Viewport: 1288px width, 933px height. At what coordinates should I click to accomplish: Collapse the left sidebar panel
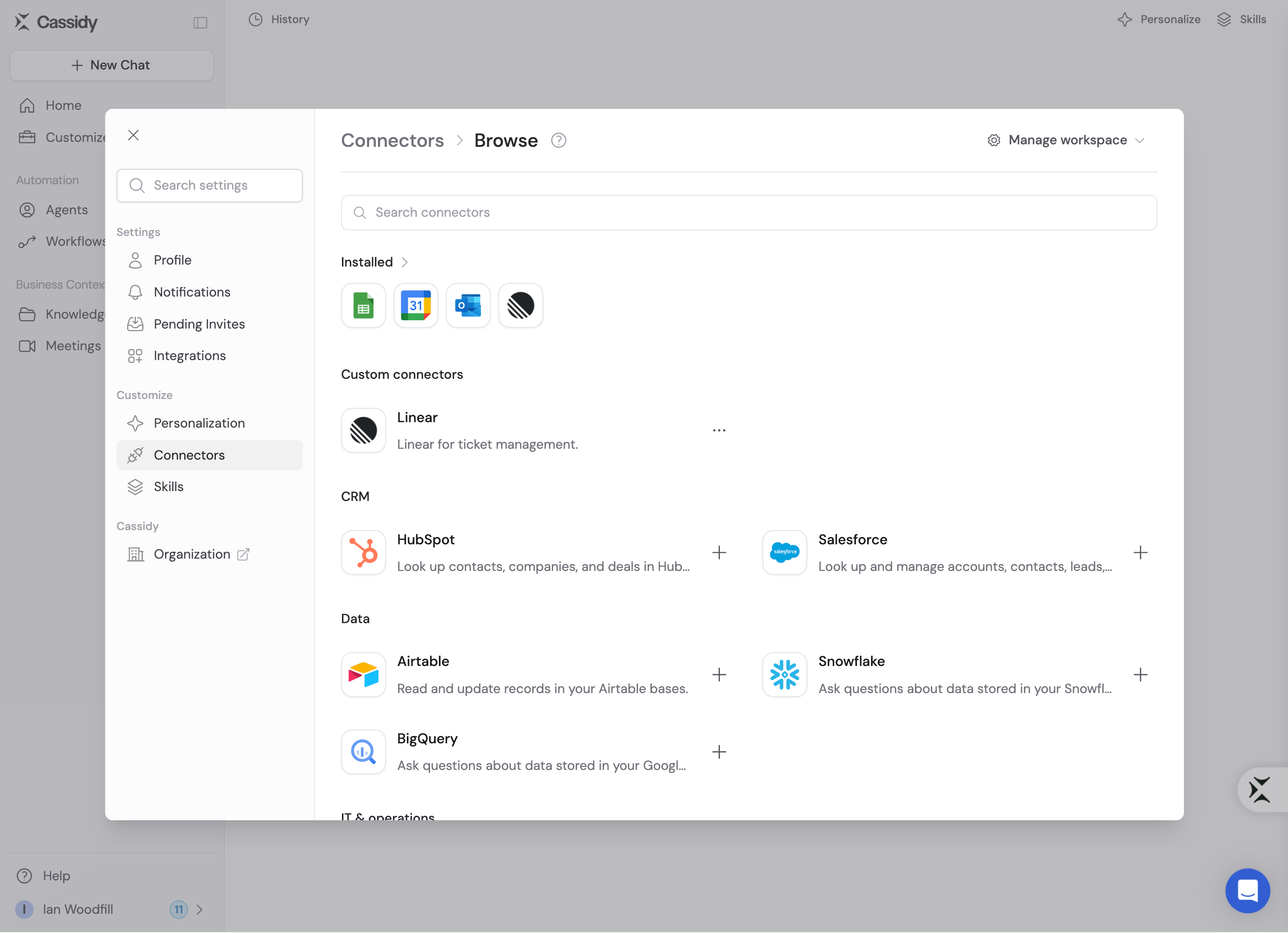click(201, 23)
